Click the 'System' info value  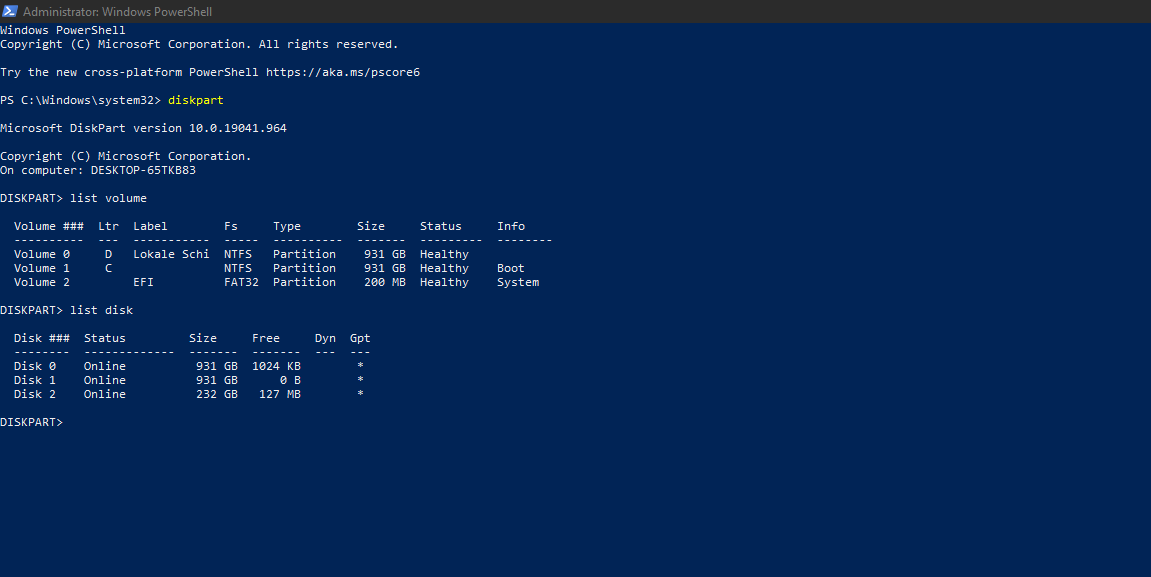tap(518, 282)
